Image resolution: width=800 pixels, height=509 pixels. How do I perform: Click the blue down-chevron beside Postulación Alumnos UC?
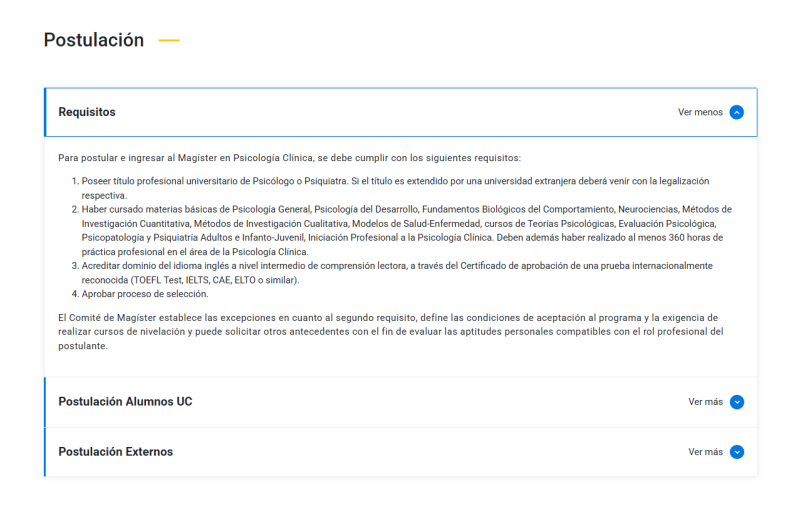click(736, 402)
